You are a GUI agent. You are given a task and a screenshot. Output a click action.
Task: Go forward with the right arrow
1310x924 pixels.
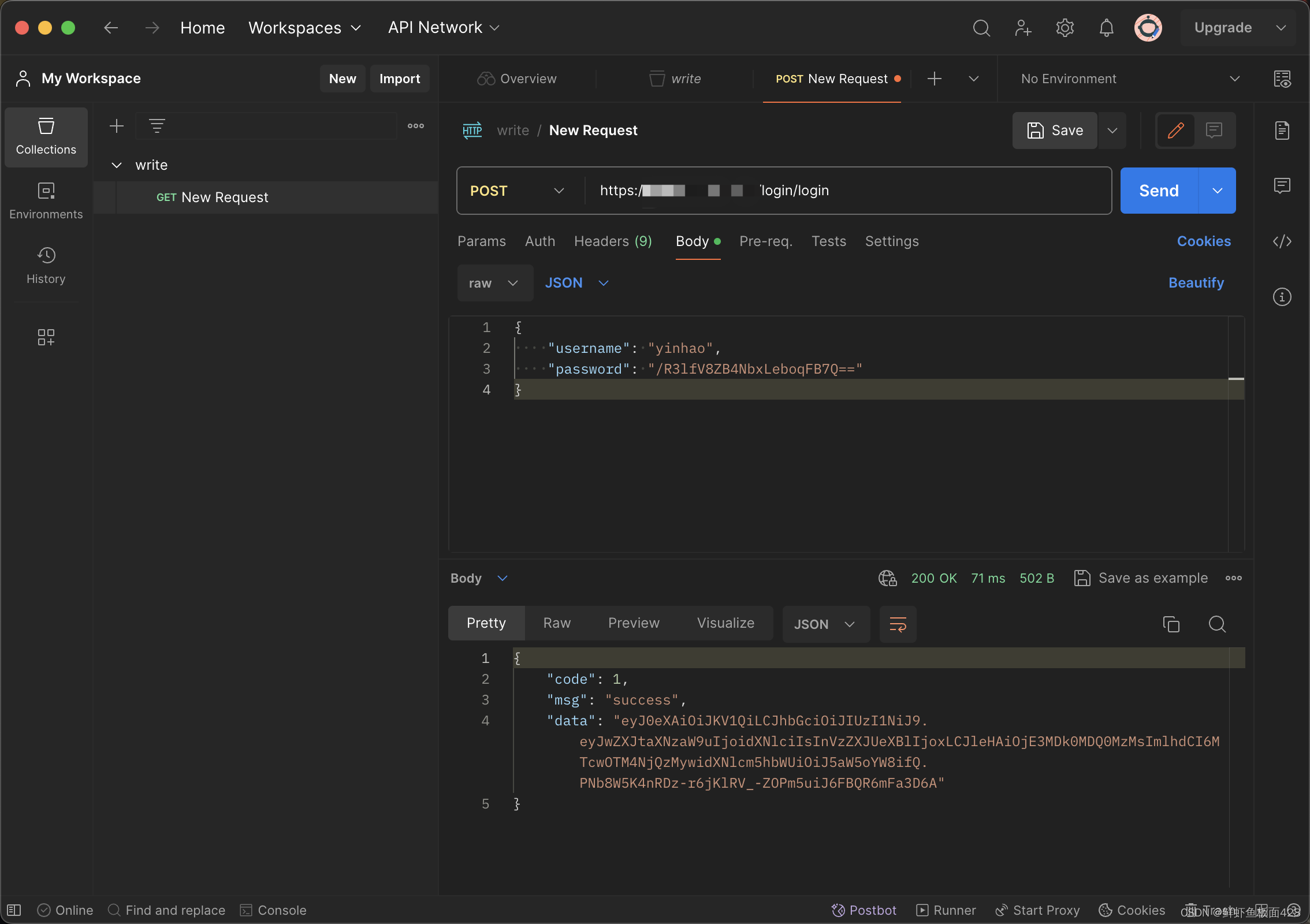click(152, 28)
